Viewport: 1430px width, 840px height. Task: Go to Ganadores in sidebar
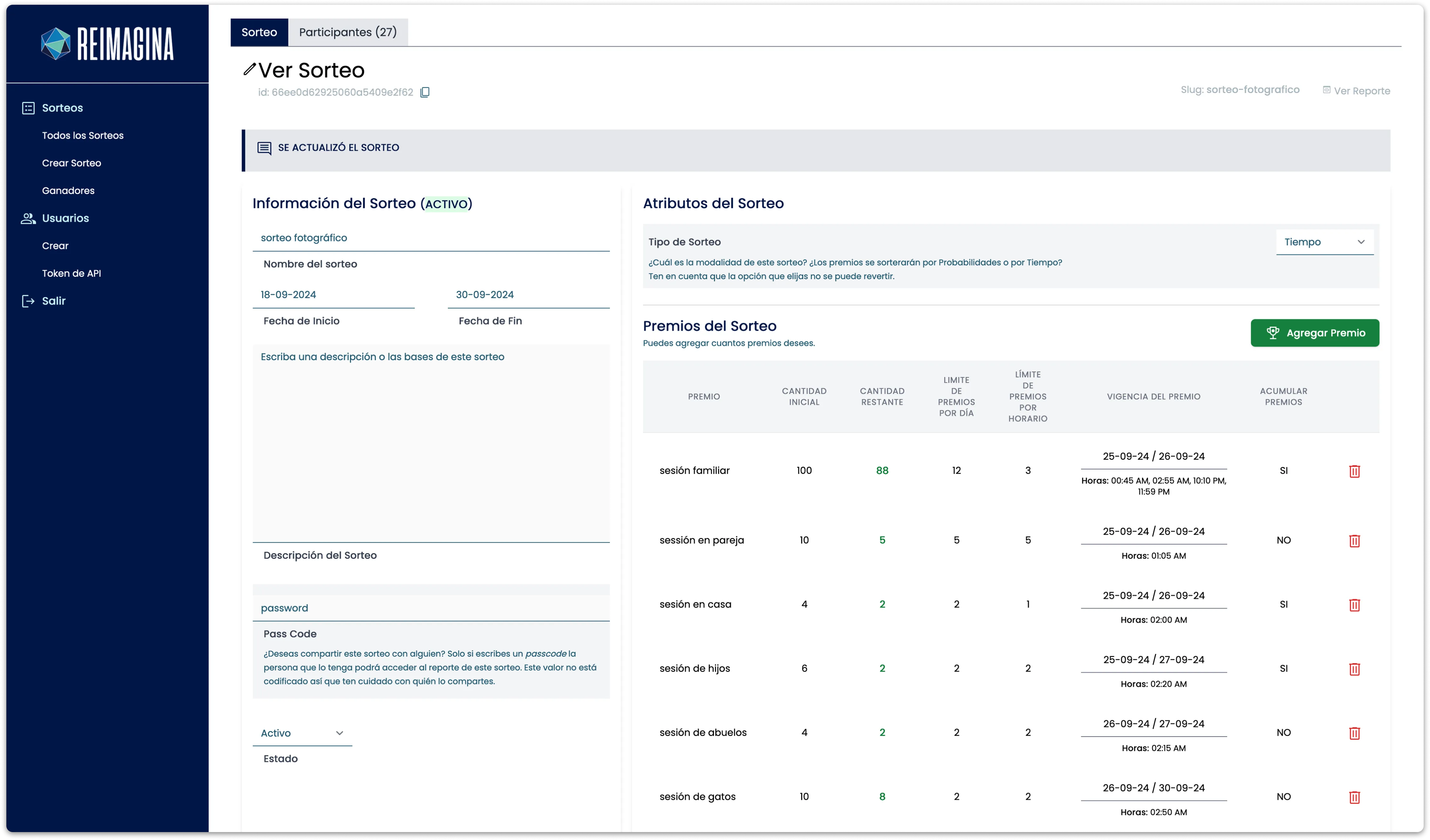pos(68,190)
